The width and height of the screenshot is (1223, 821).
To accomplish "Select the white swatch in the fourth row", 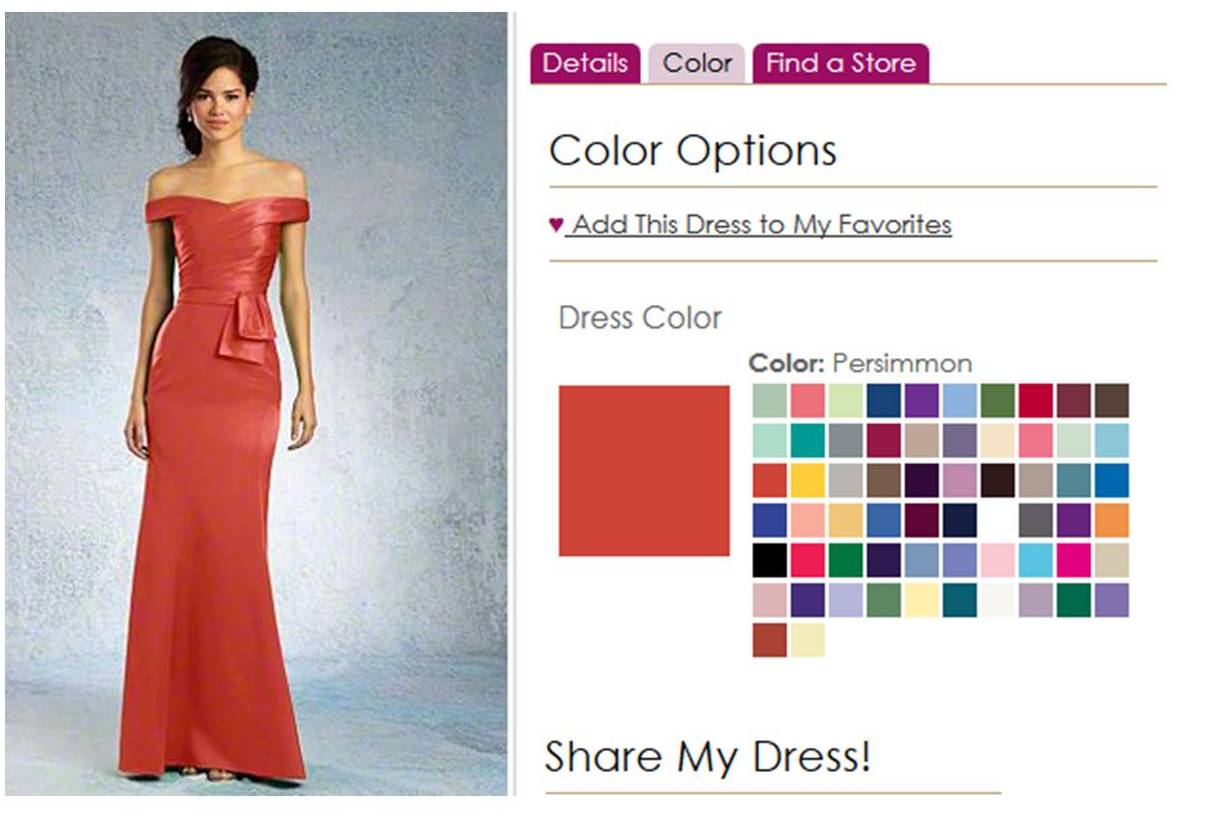I will pos(998,520).
